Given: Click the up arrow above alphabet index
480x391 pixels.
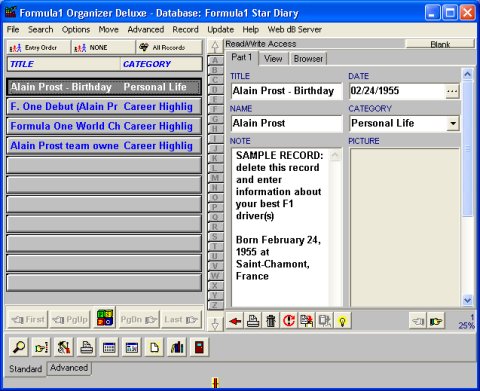Looking at the screenshot, I should (x=215, y=46).
